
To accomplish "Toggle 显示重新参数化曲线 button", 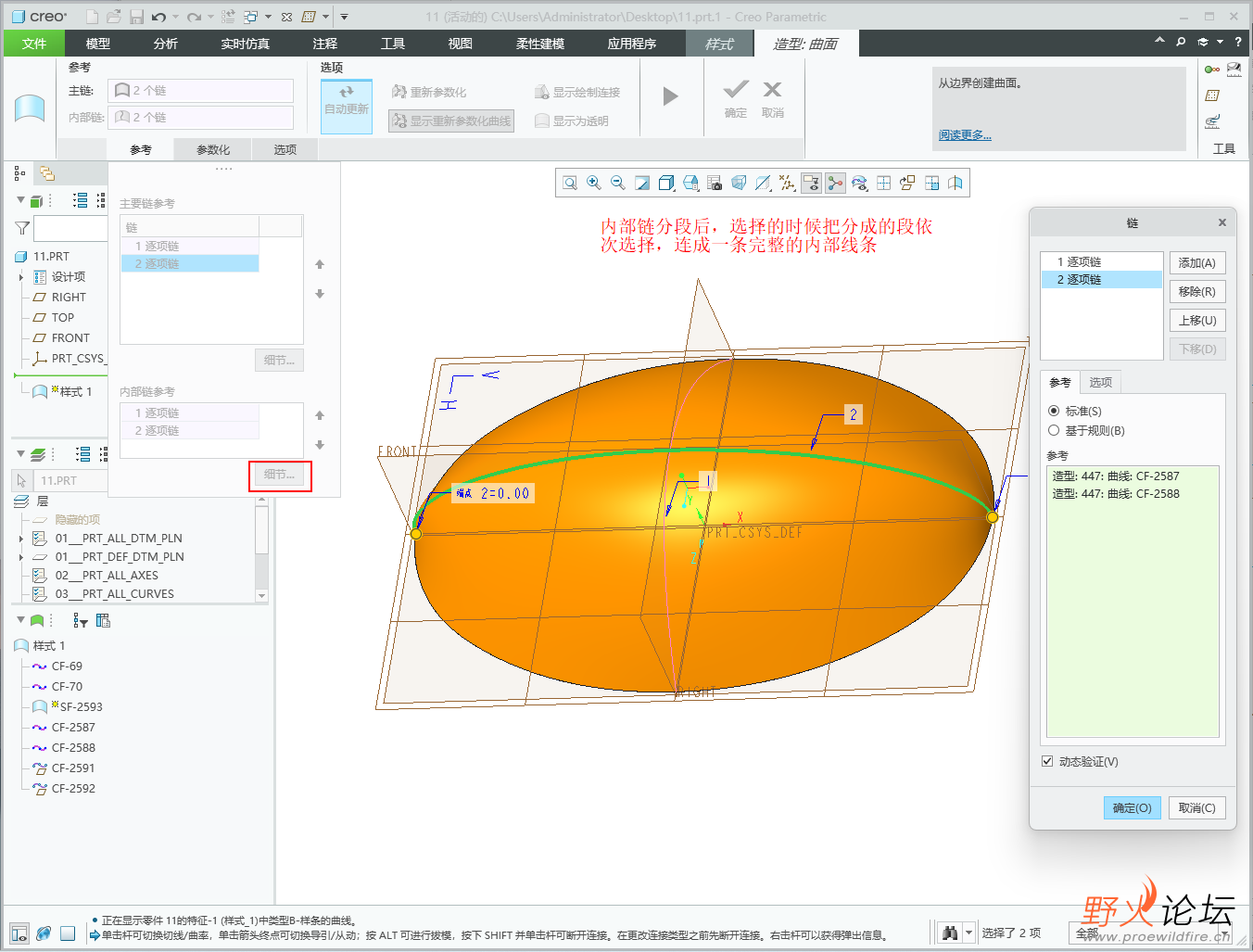I will 451,121.
